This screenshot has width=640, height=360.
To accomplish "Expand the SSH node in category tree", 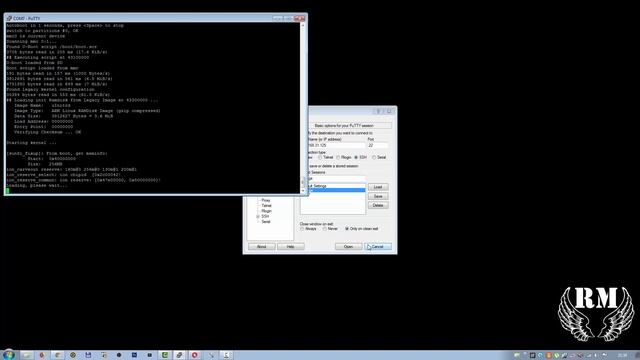I will (258, 216).
